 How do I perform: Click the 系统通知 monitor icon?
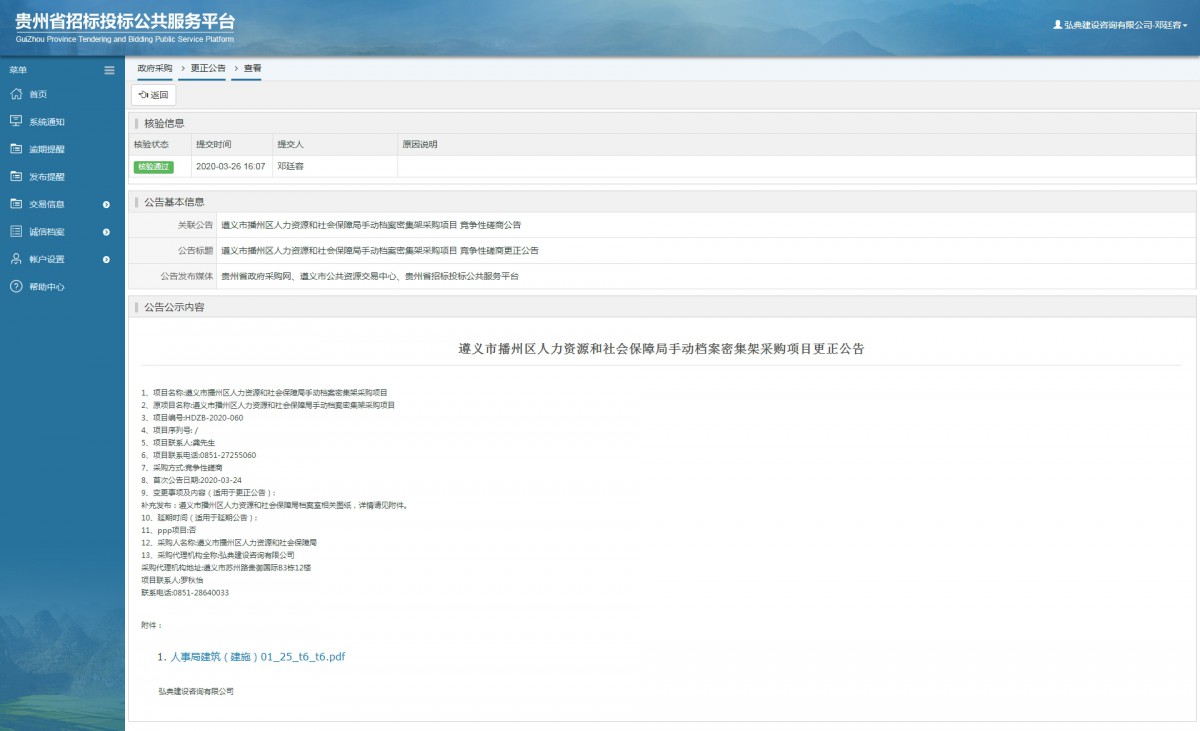point(16,121)
